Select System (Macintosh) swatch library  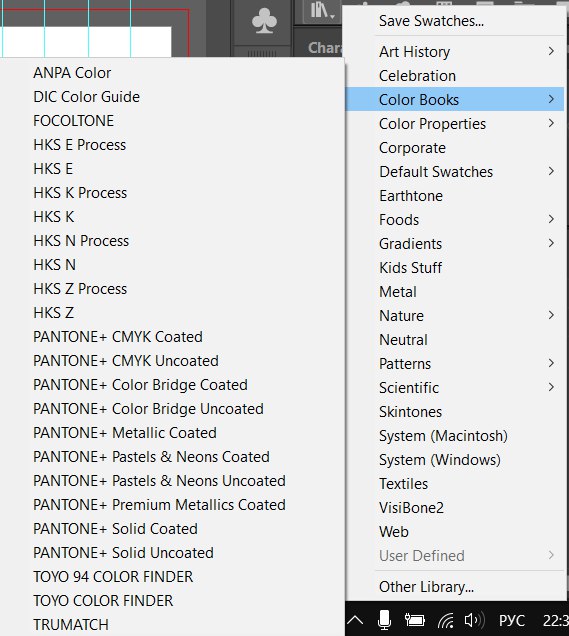click(x=455, y=436)
